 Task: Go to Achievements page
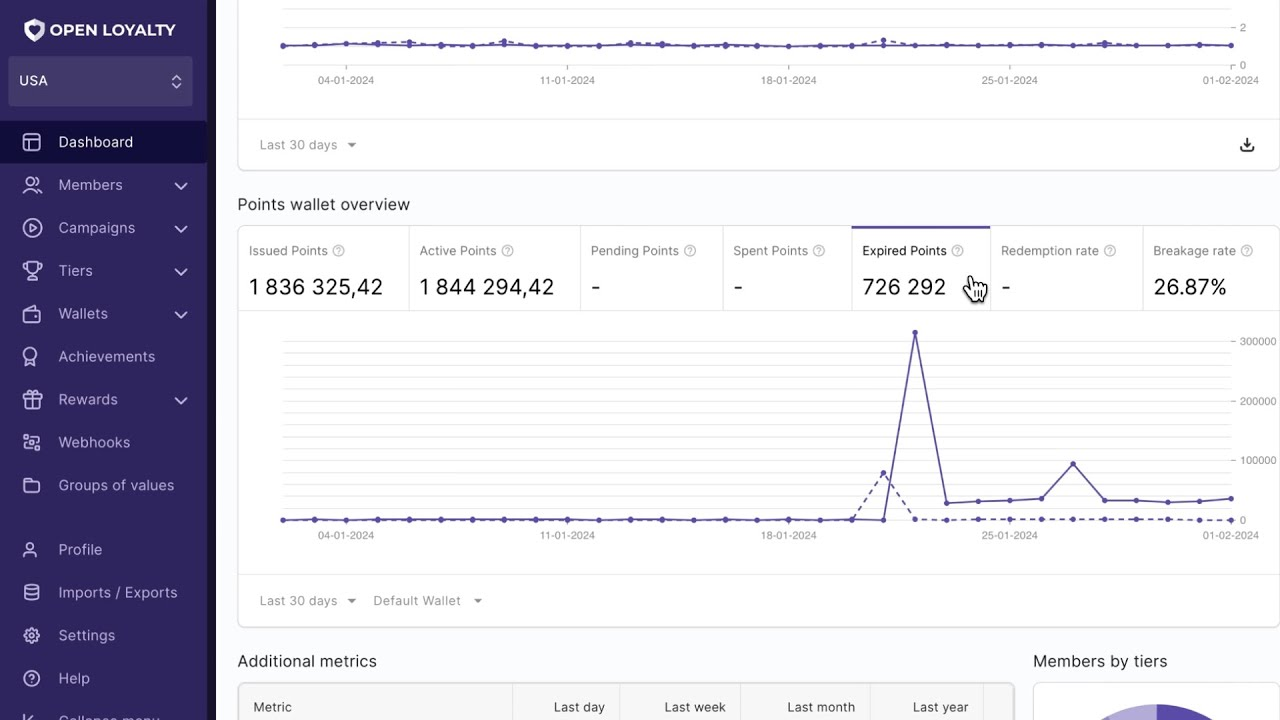pyautogui.click(x=103, y=357)
